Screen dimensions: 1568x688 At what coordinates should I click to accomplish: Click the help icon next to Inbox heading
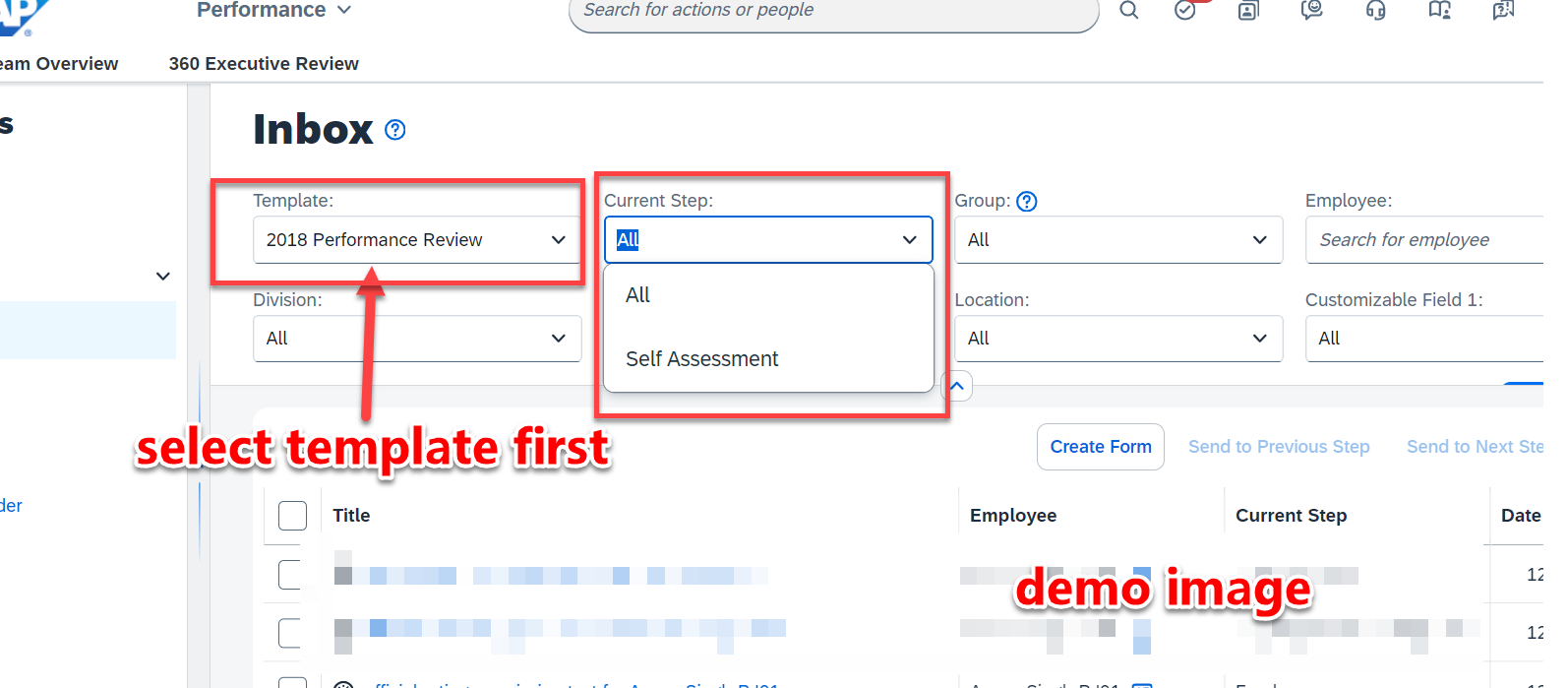click(395, 130)
